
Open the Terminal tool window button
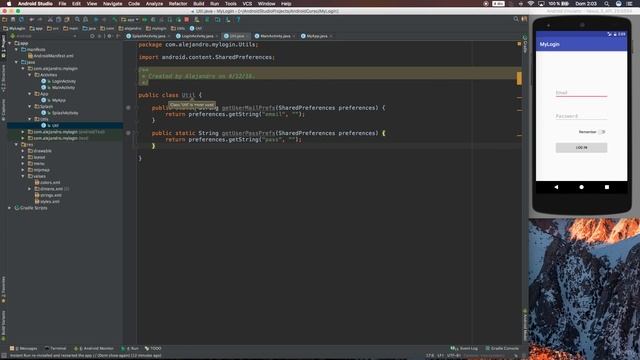coord(55,349)
